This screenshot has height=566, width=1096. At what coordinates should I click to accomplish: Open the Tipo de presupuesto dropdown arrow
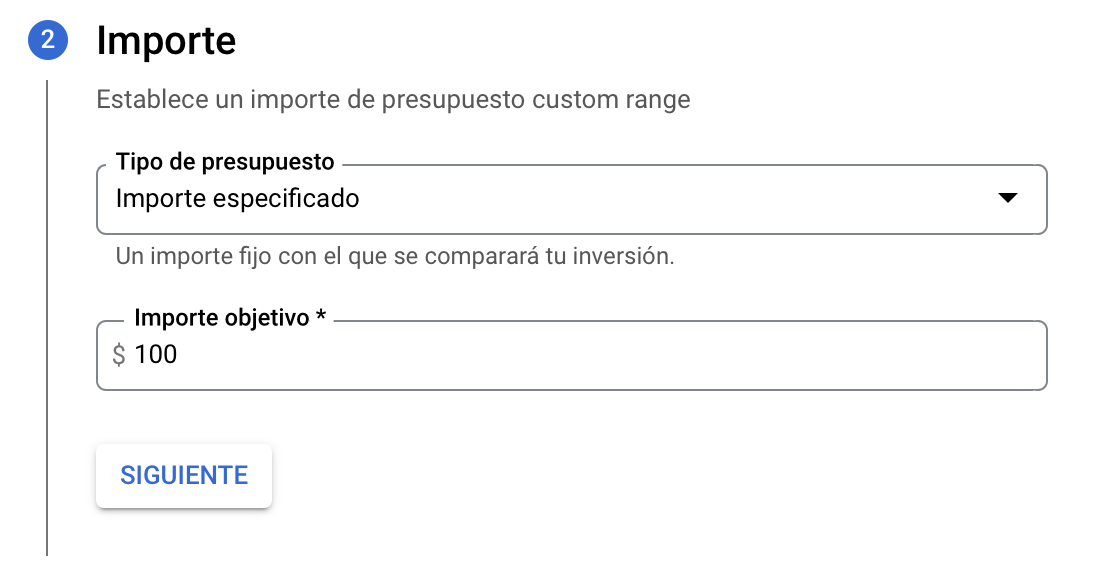[1007, 198]
